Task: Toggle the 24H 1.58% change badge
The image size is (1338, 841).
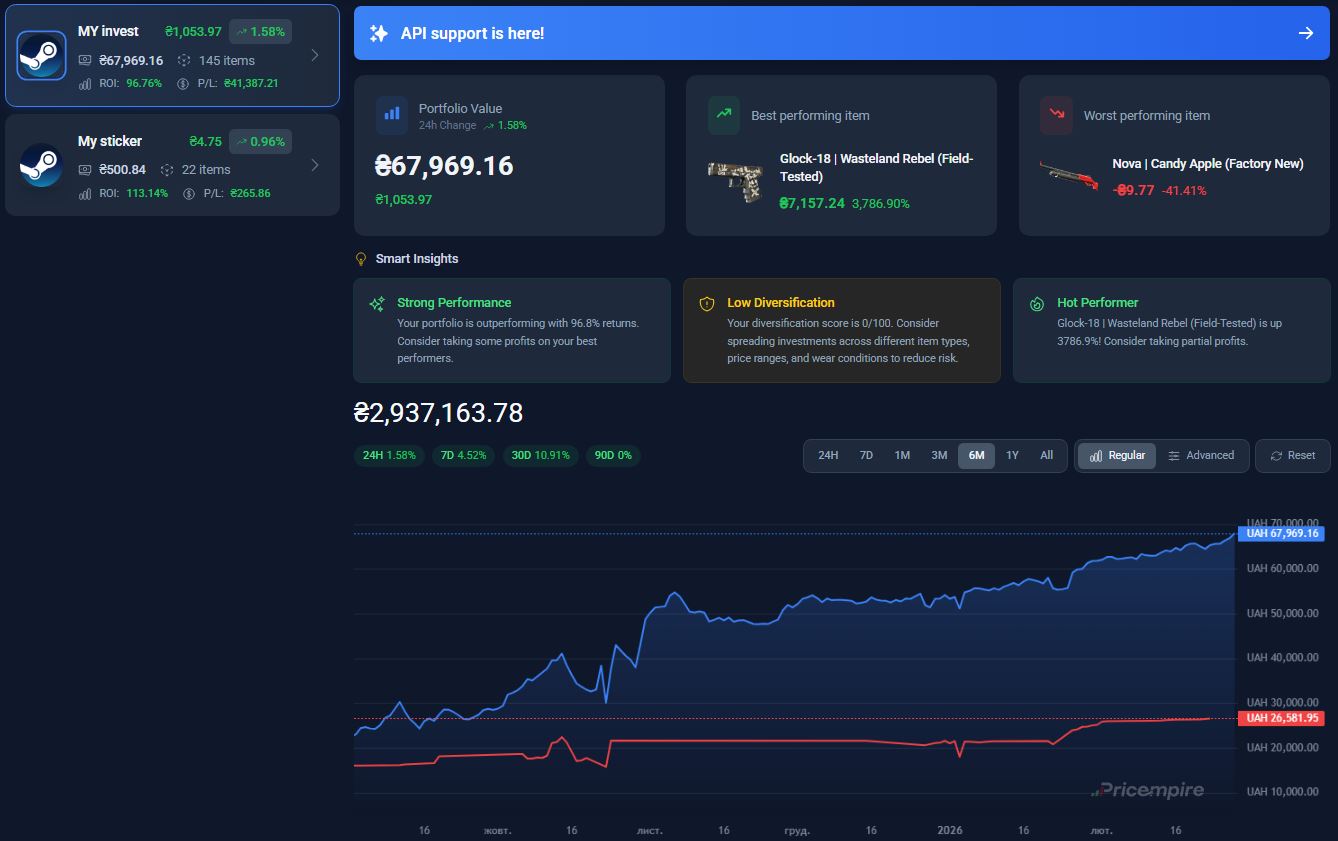Action: pos(389,455)
